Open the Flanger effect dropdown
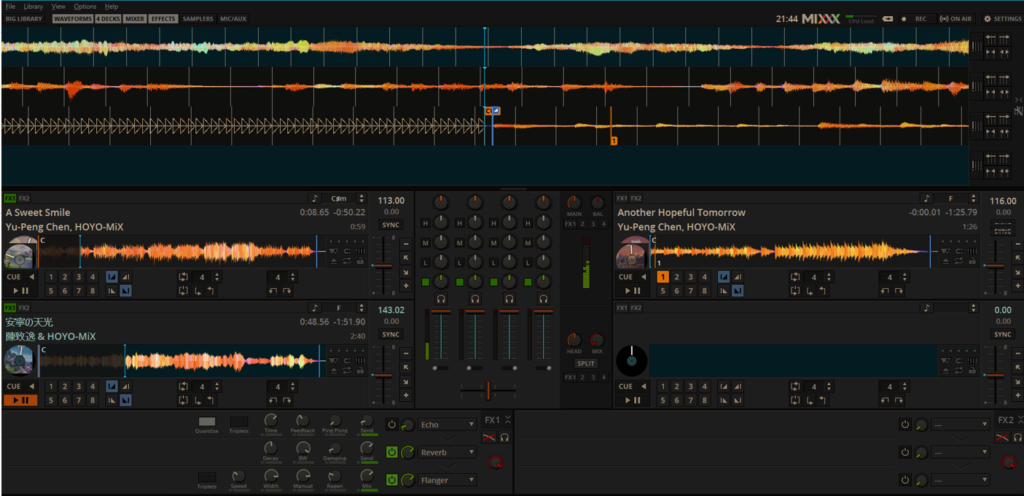Image resolution: width=1024 pixels, height=496 pixels. point(447,480)
